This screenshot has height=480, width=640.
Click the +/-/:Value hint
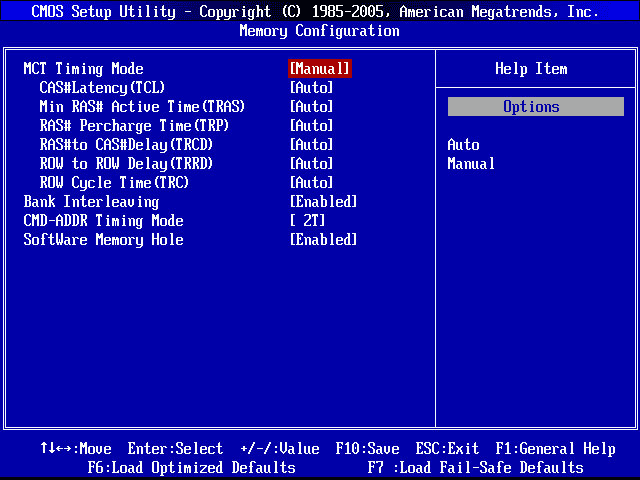(x=280, y=449)
